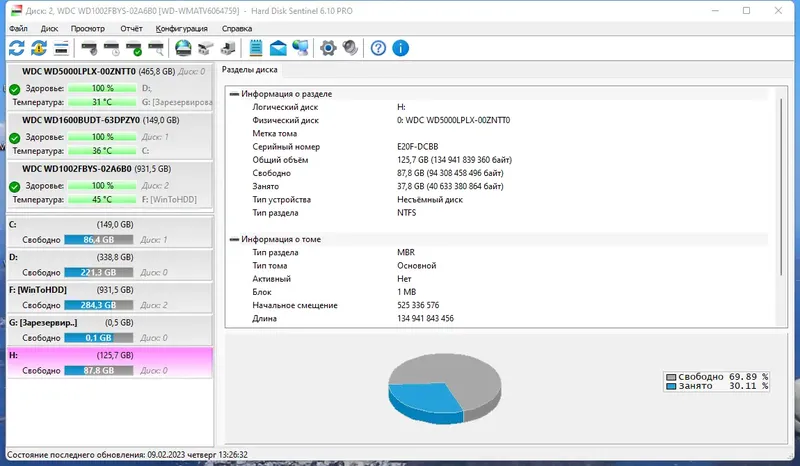Click the Тип раздела NTFS value
Viewport: 800px width, 466px height.
[406, 213]
